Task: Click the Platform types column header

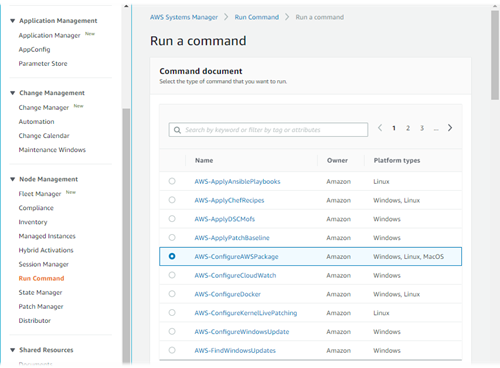Action: pyautogui.click(x=397, y=160)
